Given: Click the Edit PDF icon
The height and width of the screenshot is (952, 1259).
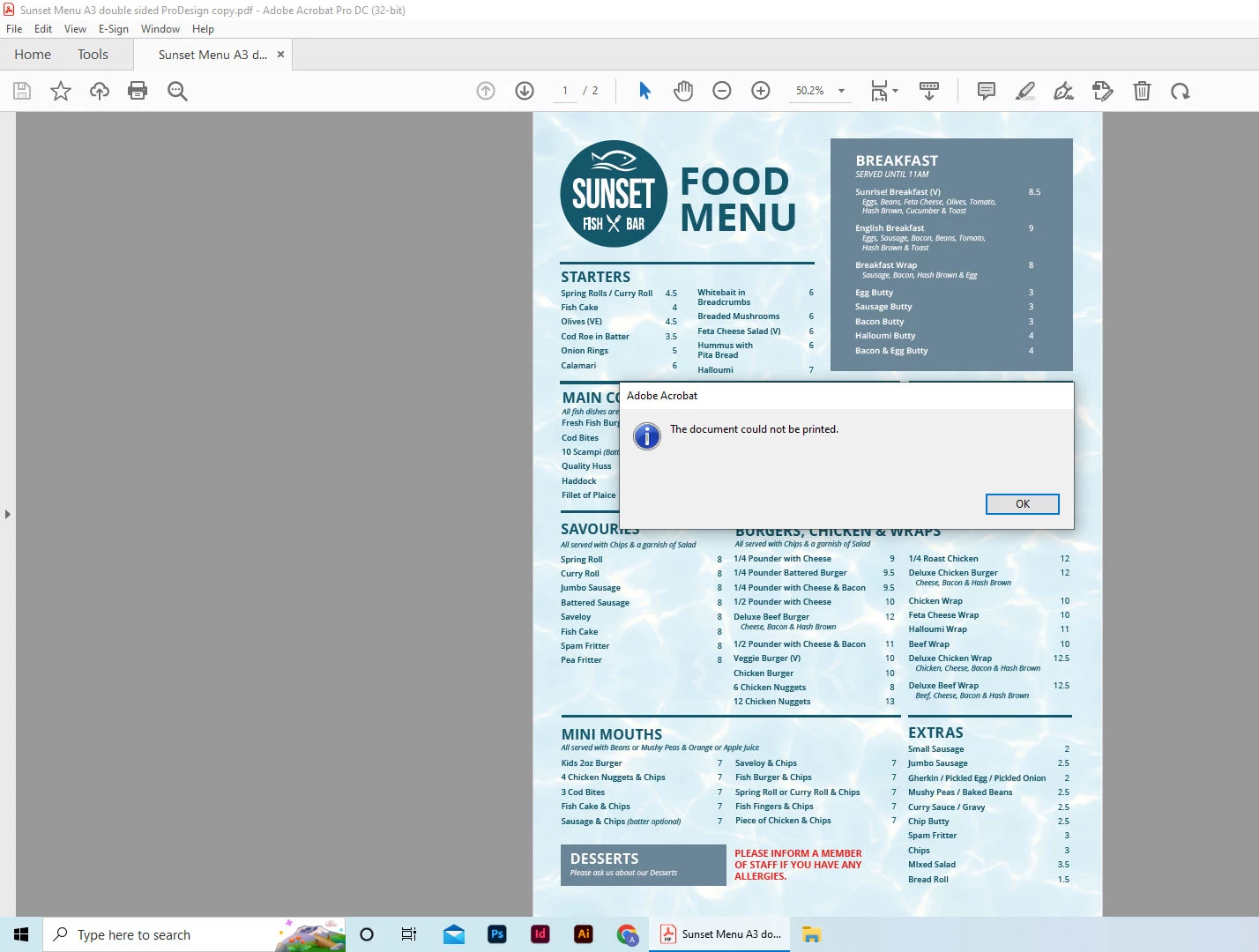Looking at the screenshot, I should point(1103,91).
